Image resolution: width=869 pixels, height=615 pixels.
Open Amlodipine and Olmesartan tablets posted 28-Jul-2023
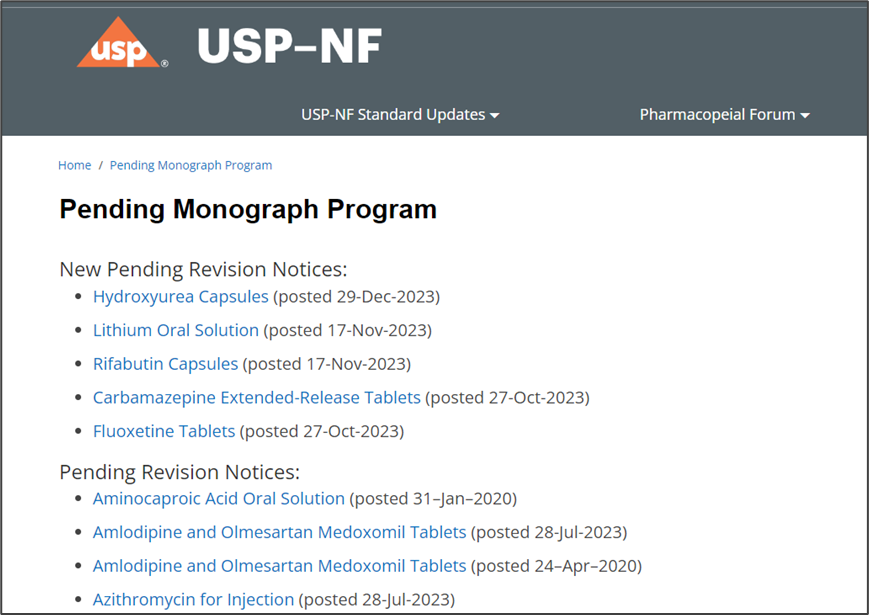279,532
